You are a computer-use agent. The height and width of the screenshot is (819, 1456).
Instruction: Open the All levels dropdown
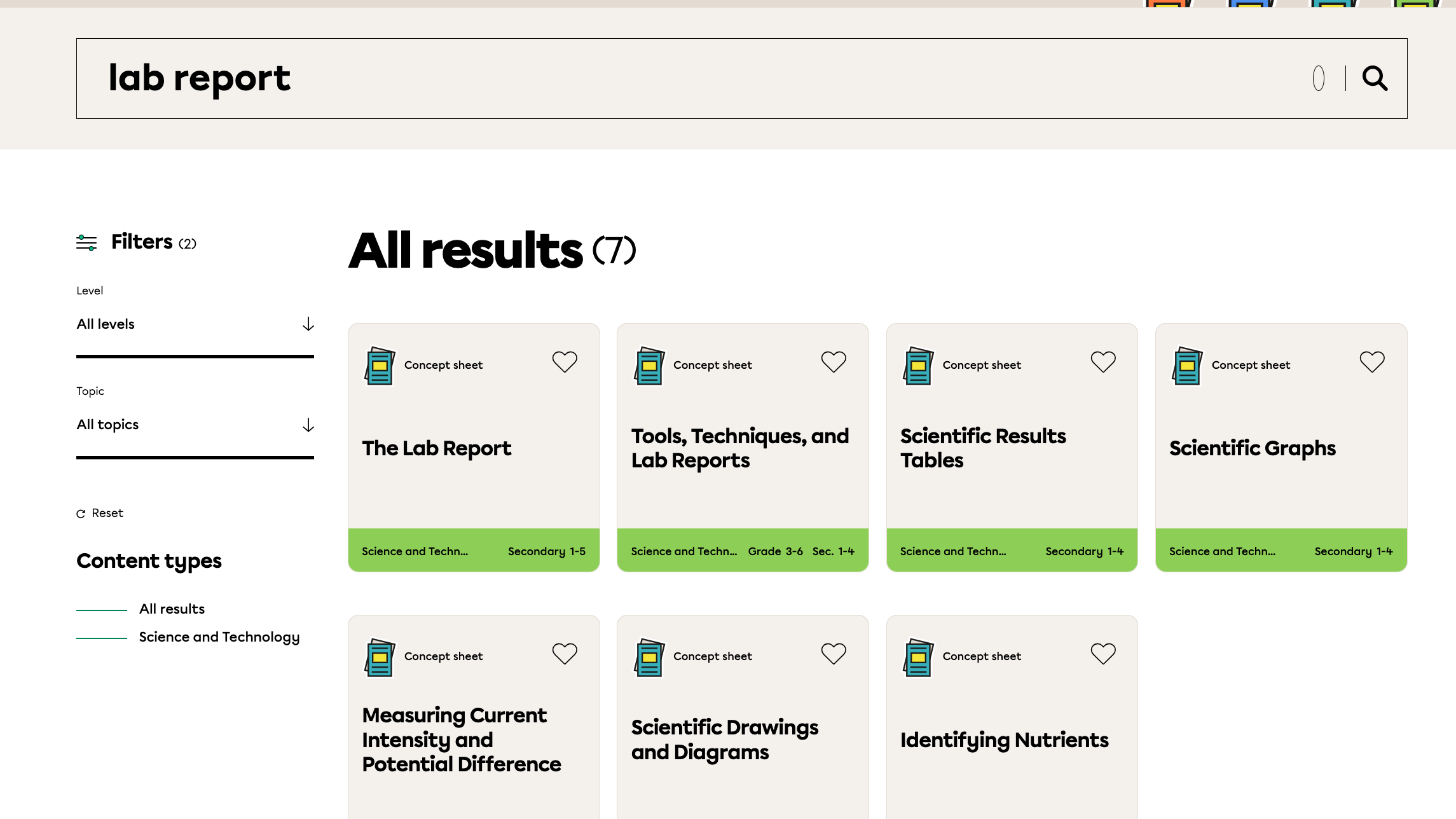click(x=195, y=324)
